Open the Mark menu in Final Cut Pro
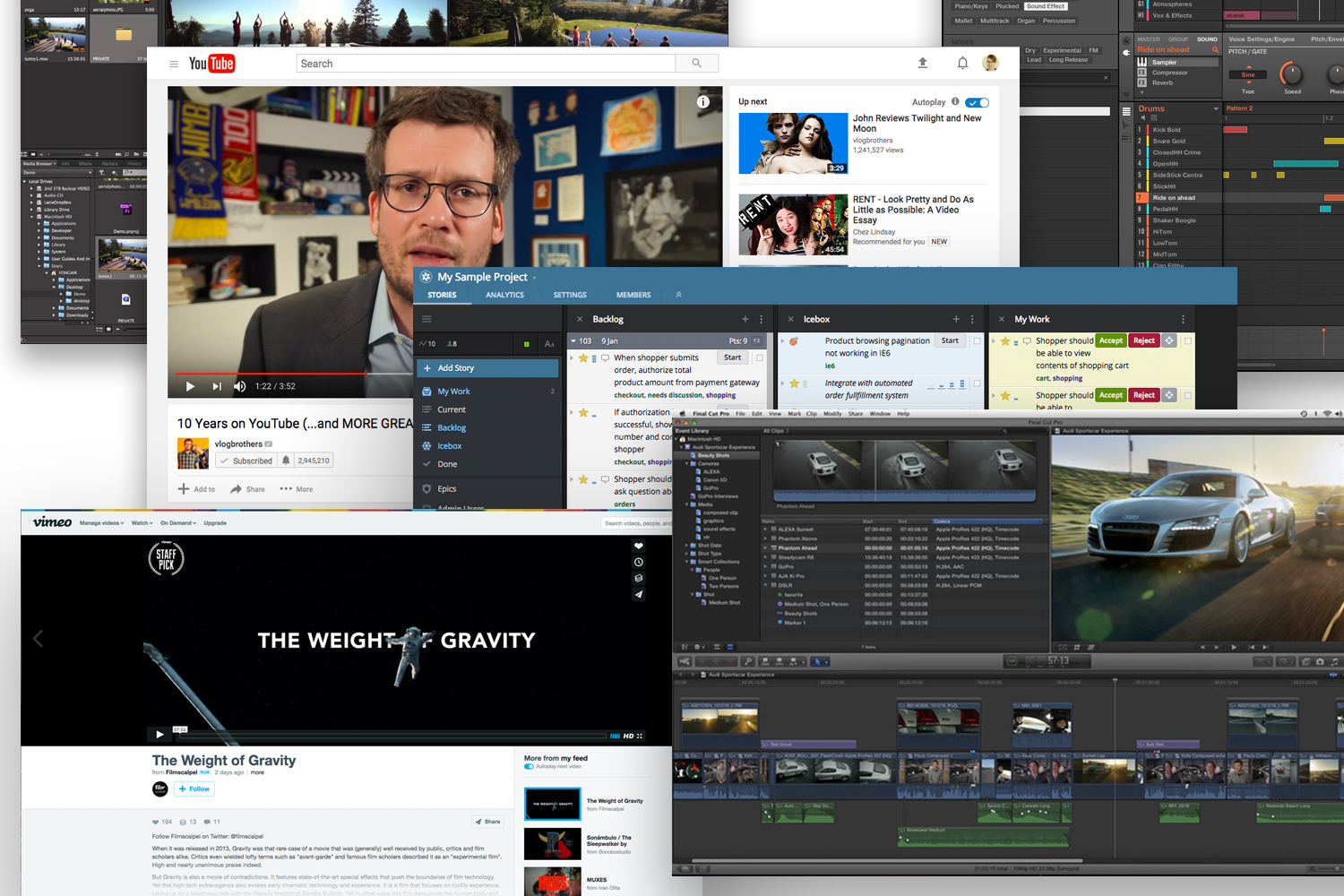1344x896 pixels. pos(794,414)
